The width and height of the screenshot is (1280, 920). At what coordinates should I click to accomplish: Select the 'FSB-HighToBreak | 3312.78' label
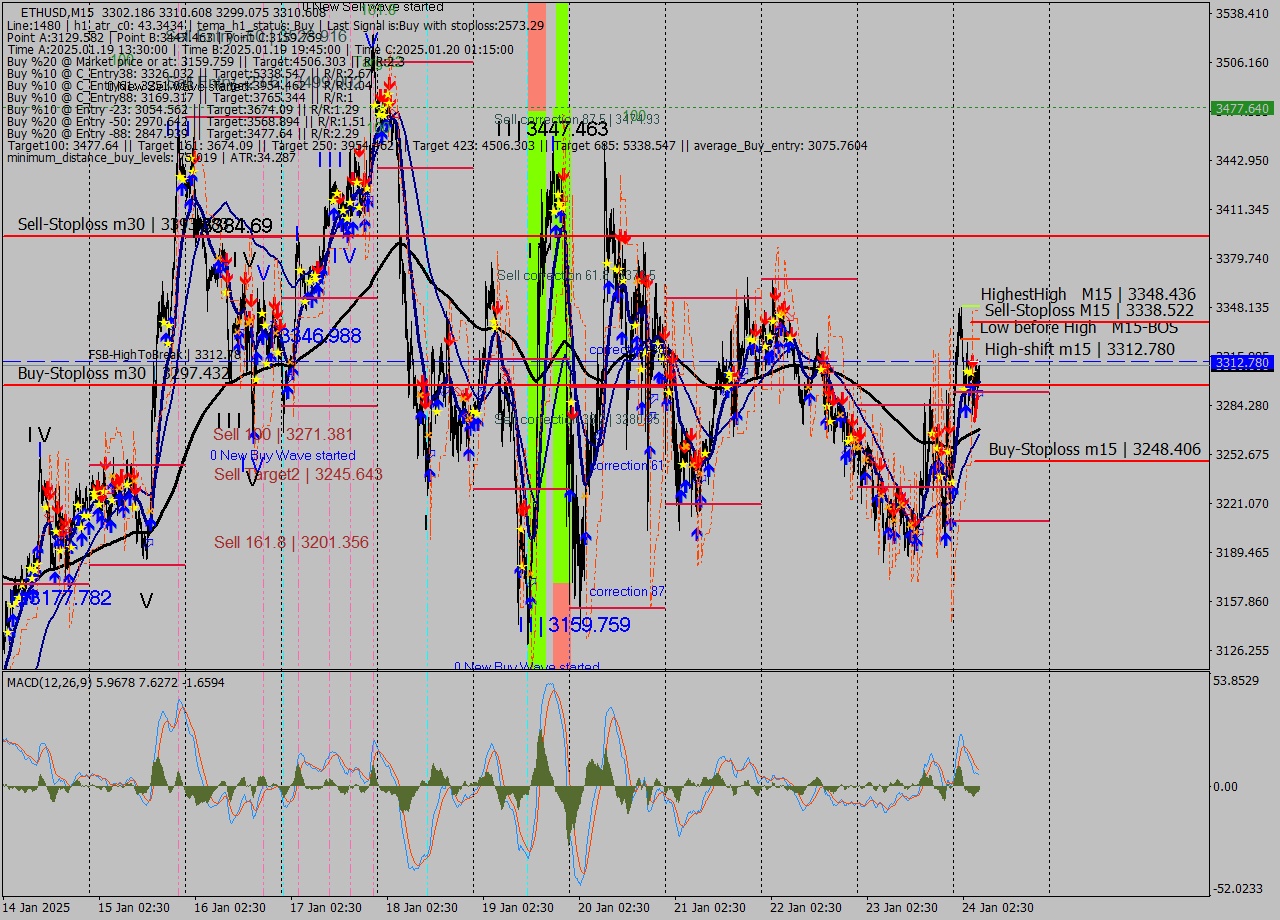pyautogui.click(x=164, y=354)
